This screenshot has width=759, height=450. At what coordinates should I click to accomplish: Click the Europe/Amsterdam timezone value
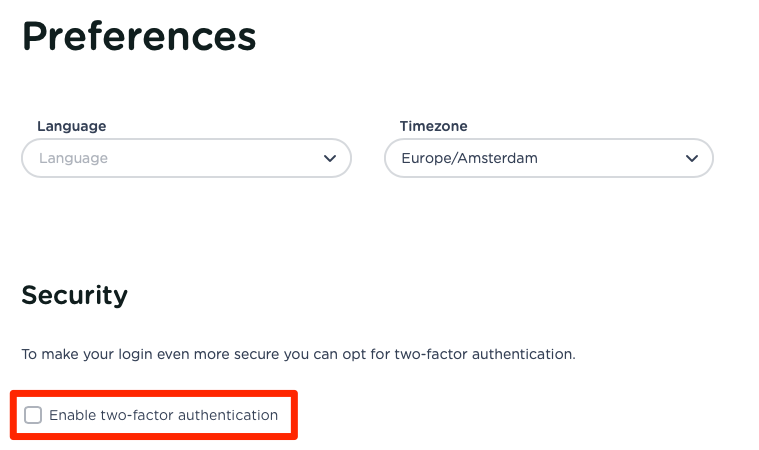454,158
